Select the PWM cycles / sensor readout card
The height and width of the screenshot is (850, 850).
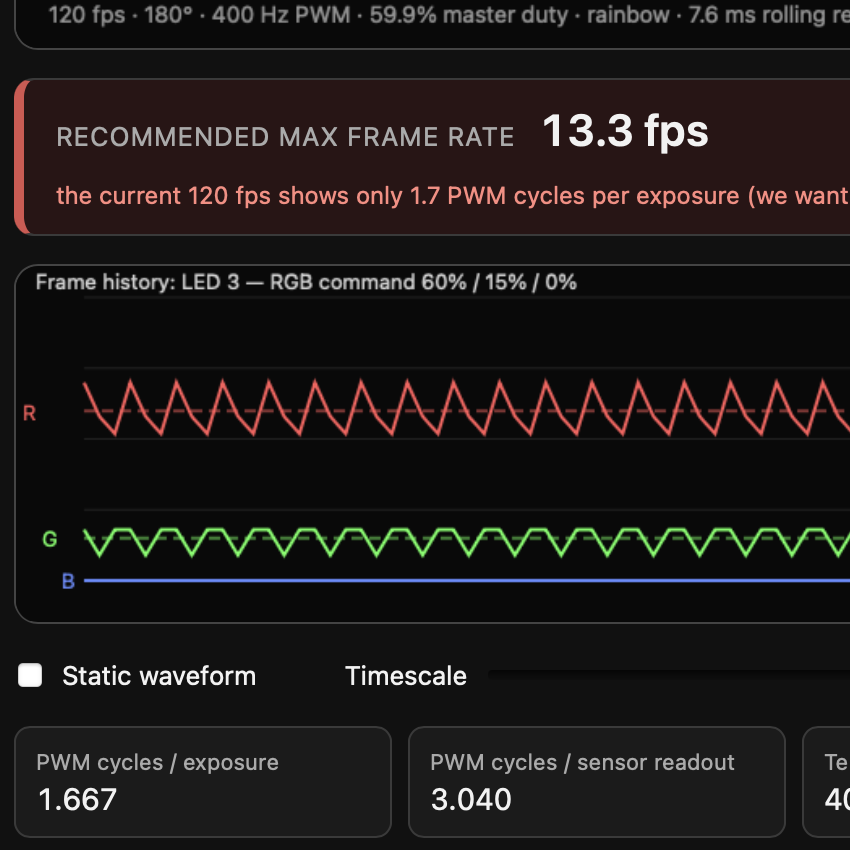click(596, 782)
